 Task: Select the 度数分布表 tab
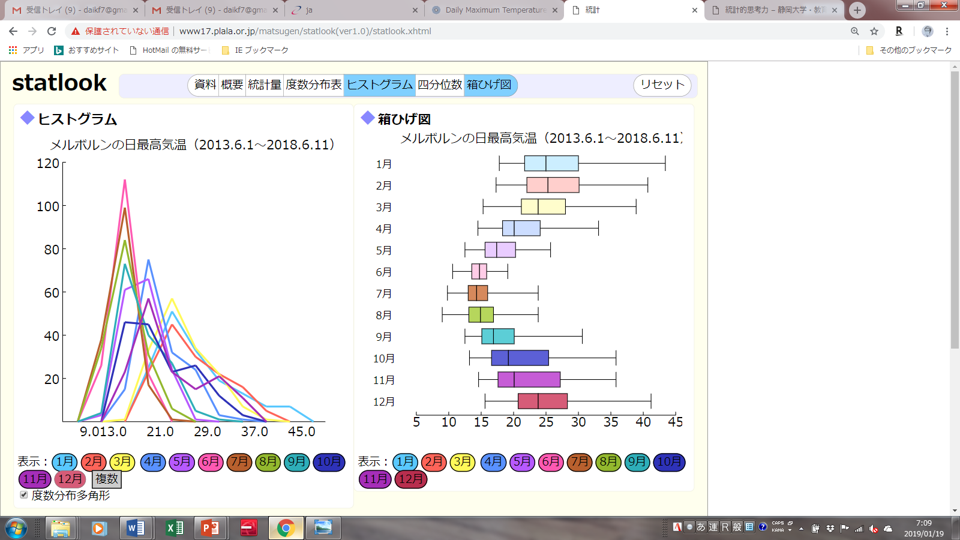click(x=313, y=85)
